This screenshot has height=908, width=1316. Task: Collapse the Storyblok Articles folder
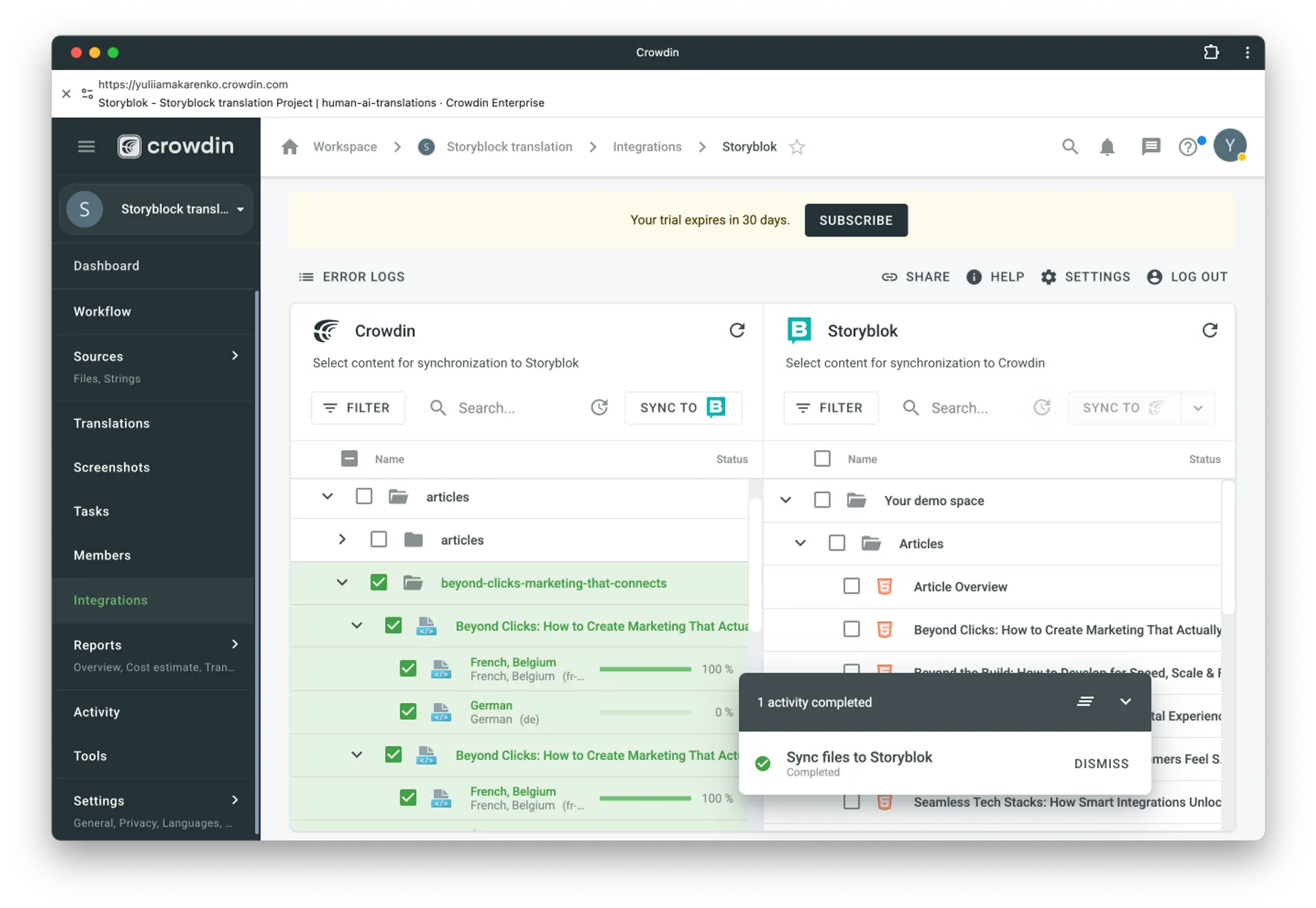800,543
